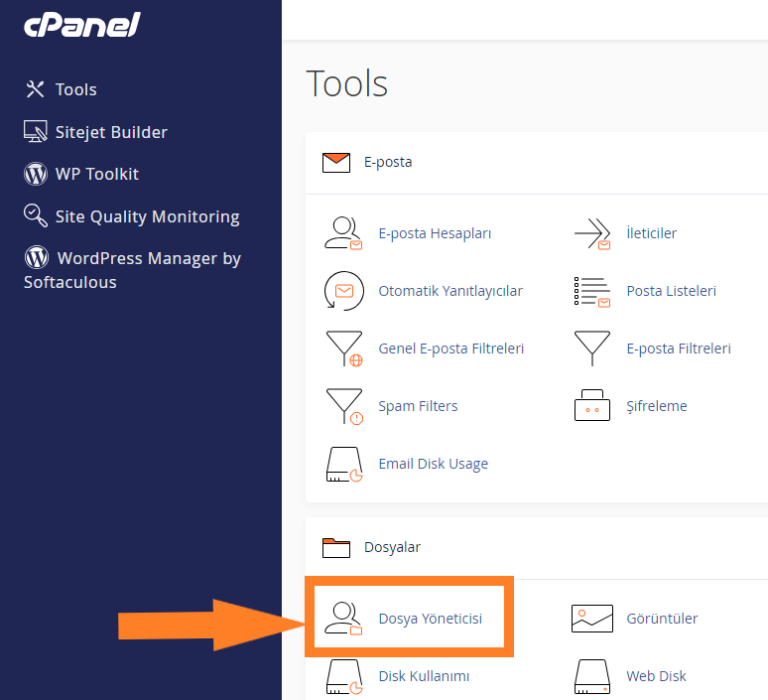768x700 pixels.
Task: Click the Spam Filters funnel icon
Action: pyautogui.click(x=343, y=406)
